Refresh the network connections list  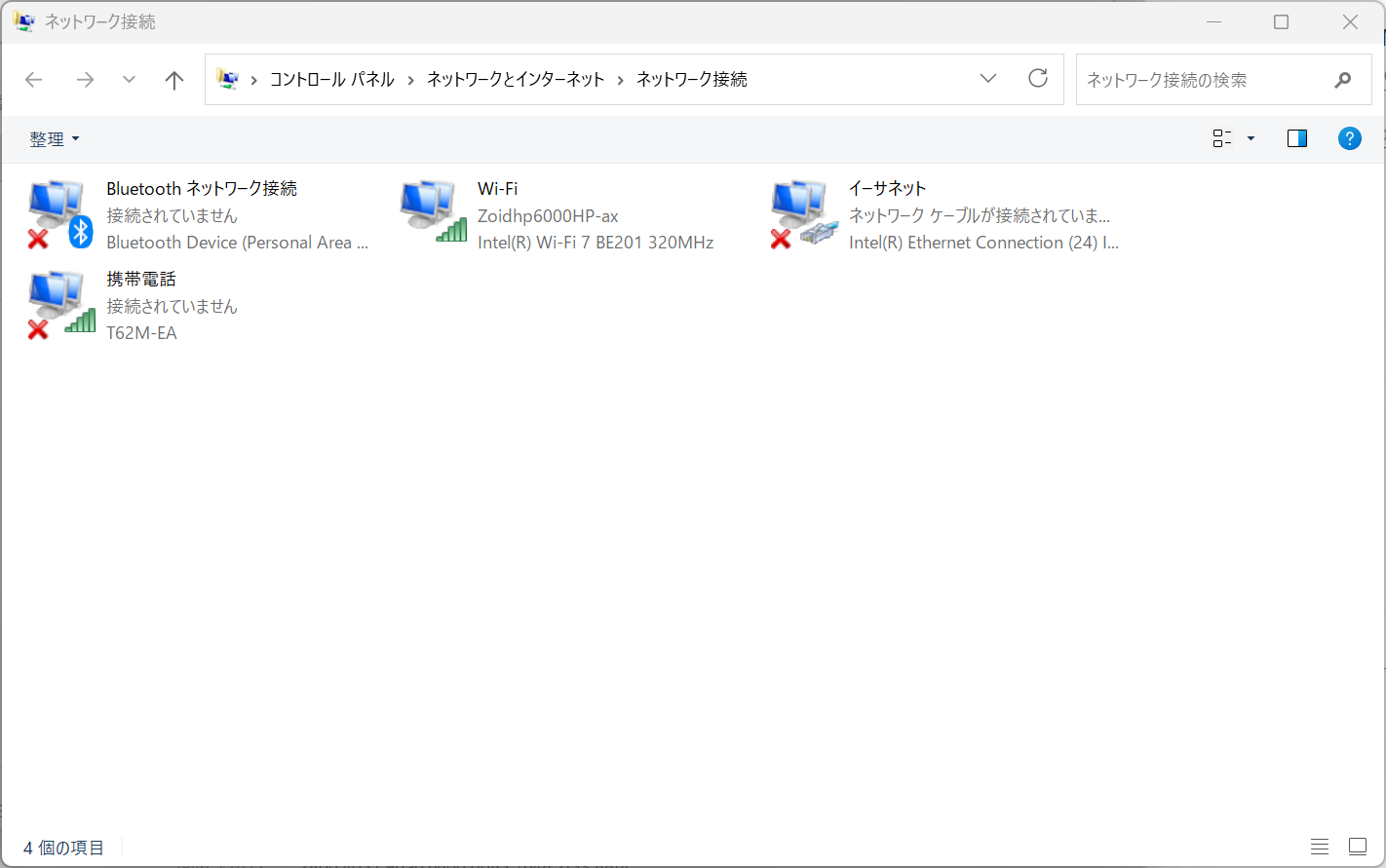pos(1038,79)
